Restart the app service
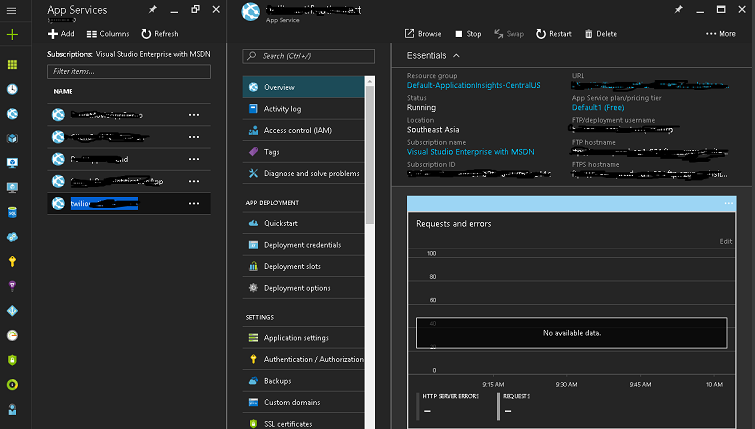The height and width of the screenshot is (429, 755). pos(554,33)
